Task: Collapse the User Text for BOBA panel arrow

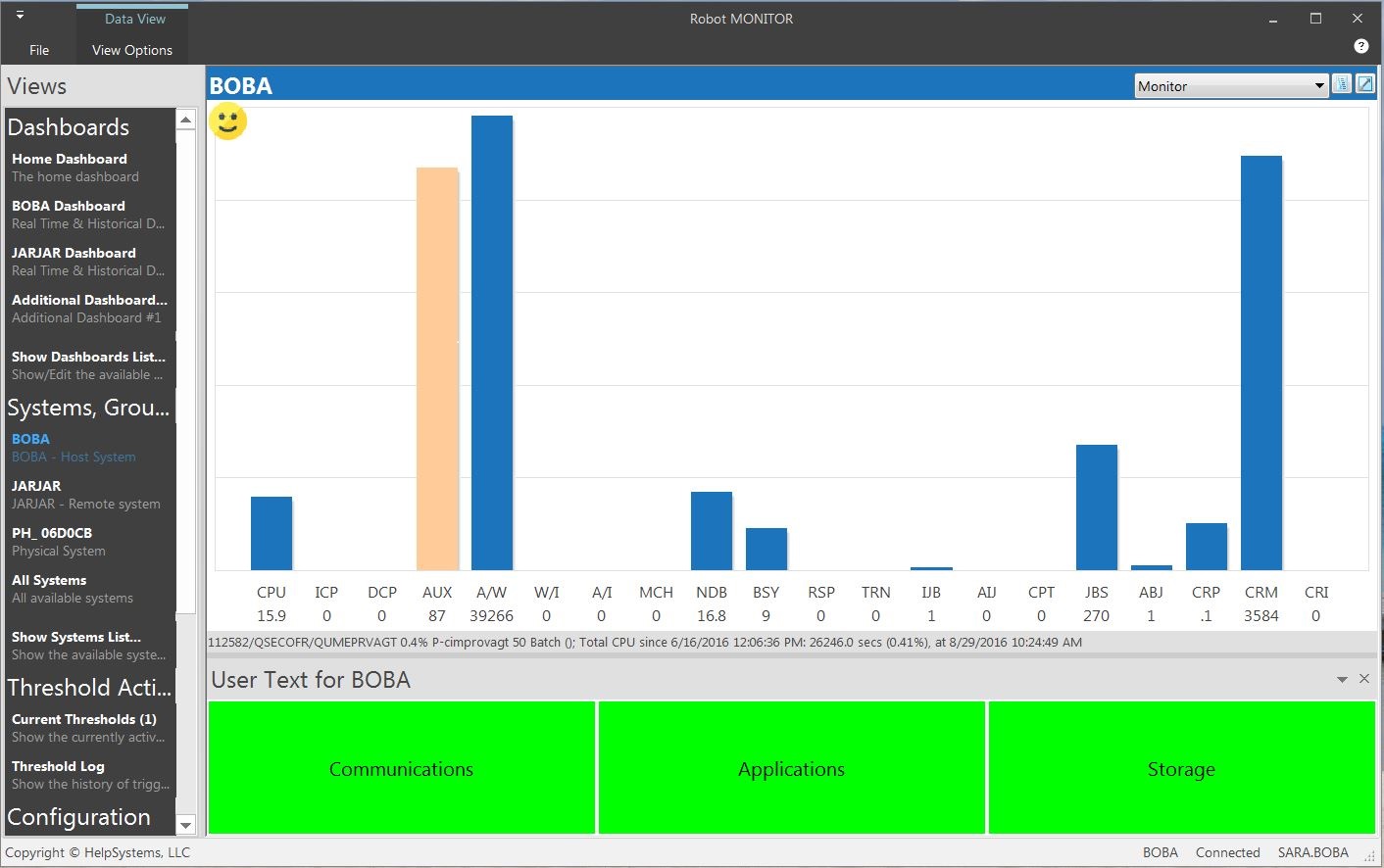Action: point(1342,679)
